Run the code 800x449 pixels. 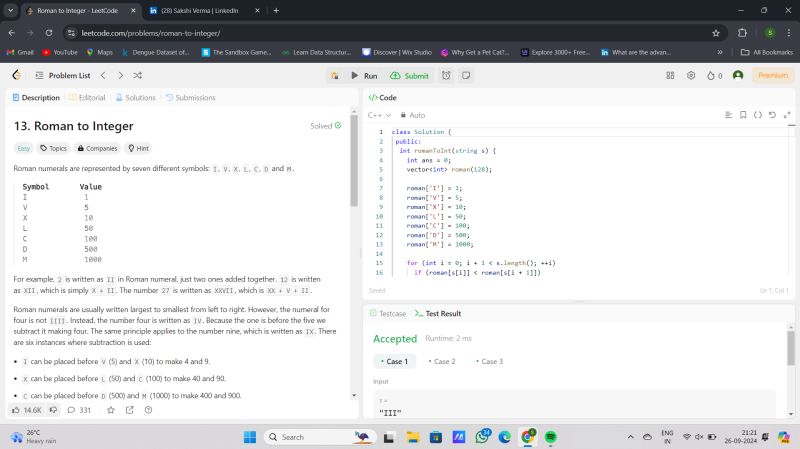[364, 76]
